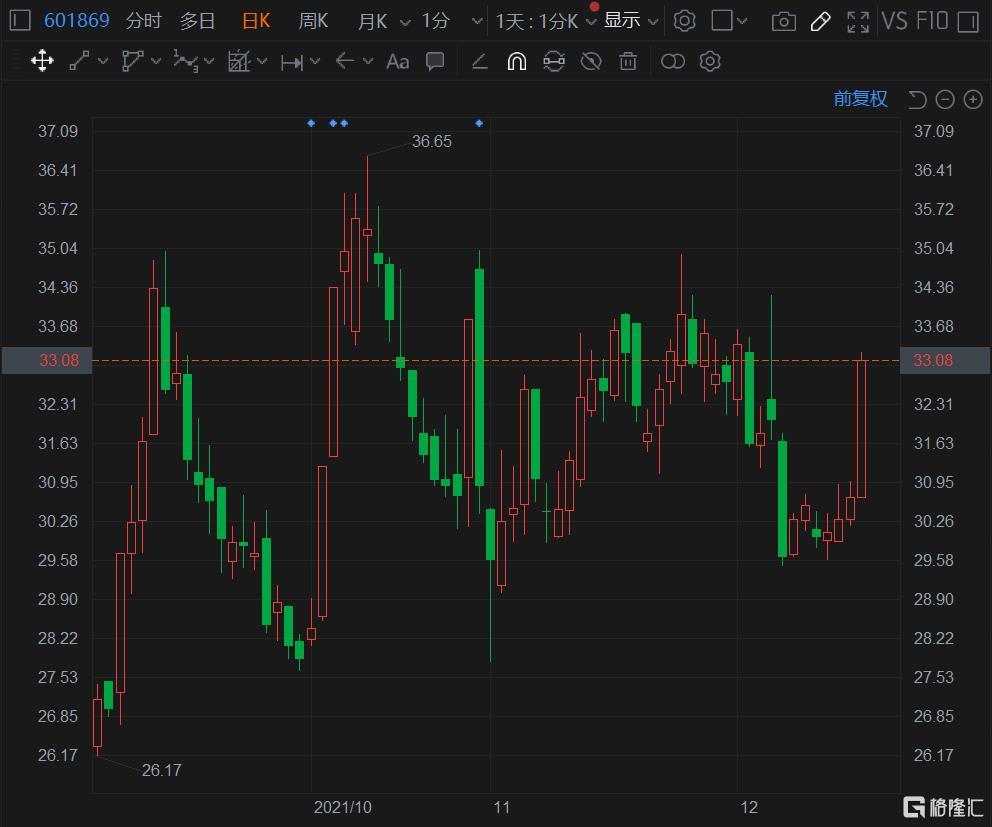Viewport: 992px width, 827px height.
Task: Switch to the 分时 intraday tab
Action: click(143, 21)
